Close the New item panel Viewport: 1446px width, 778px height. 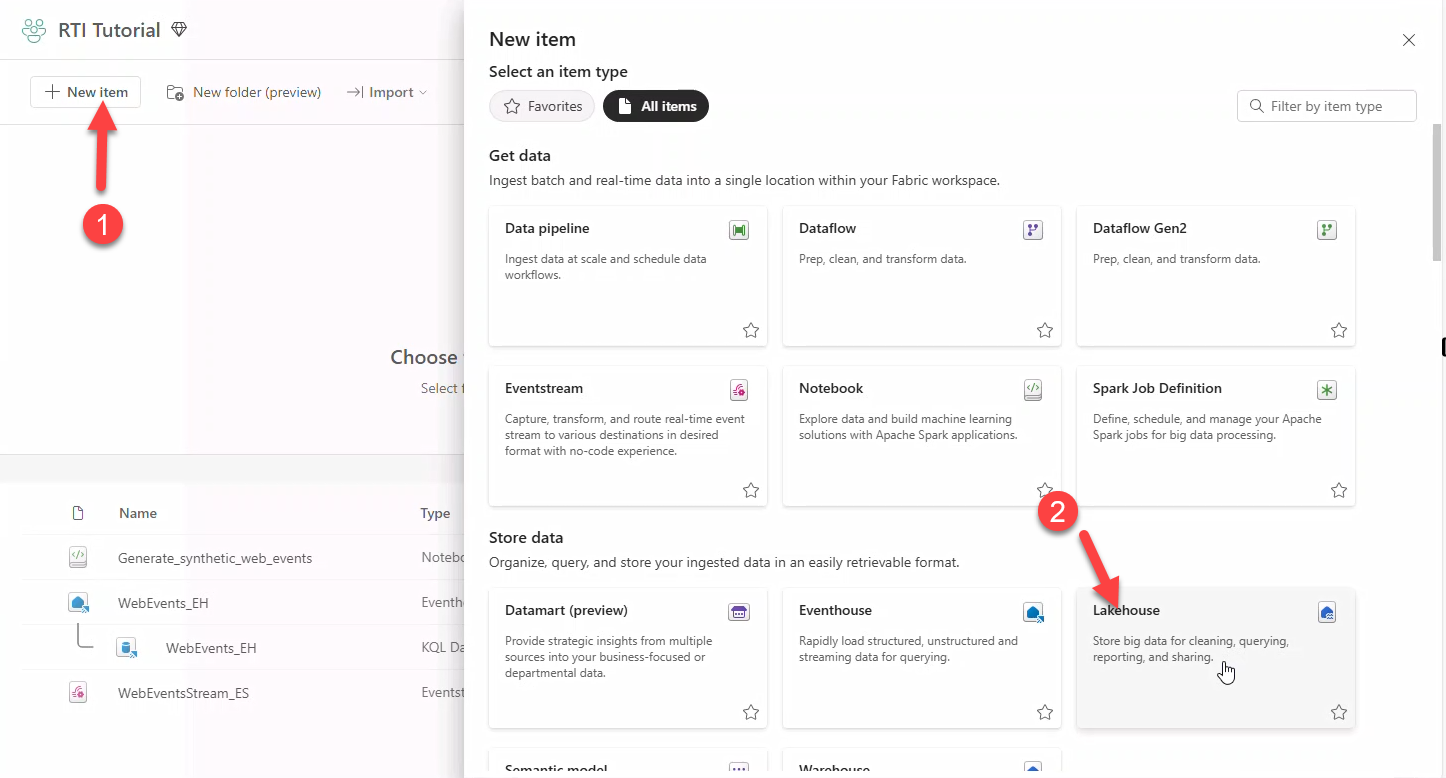point(1408,40)
